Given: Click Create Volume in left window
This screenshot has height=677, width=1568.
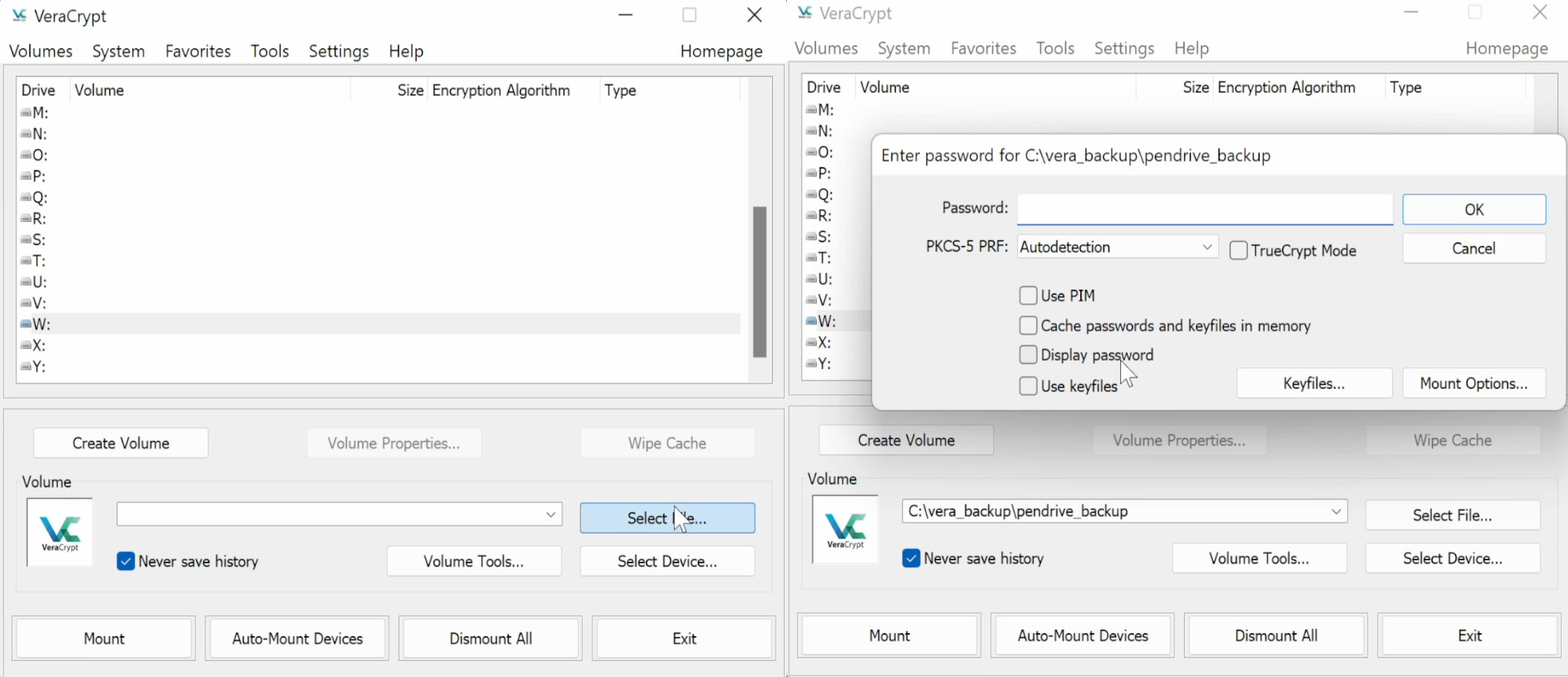Looking at the screenshot, I should point(121,443).
